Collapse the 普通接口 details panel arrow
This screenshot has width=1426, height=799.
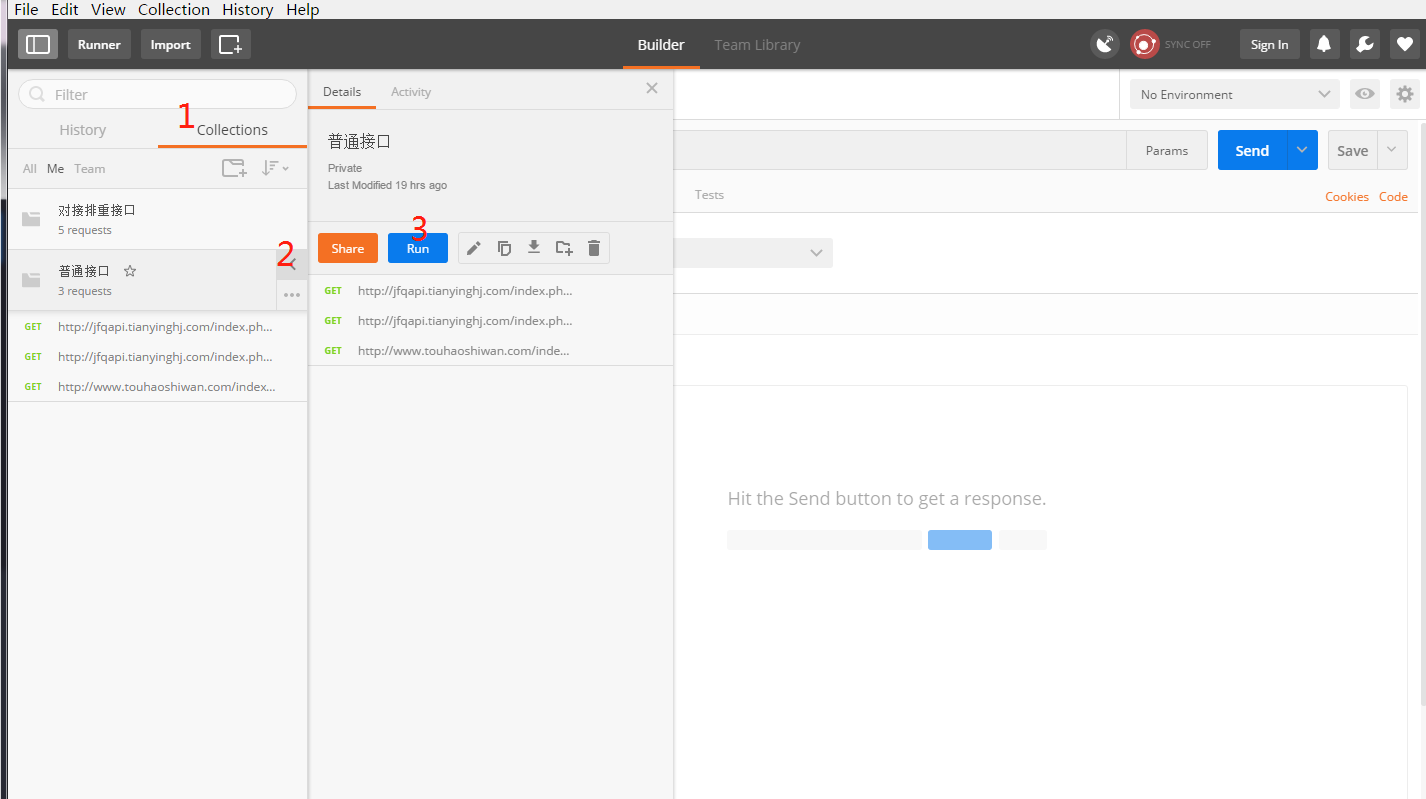(x=292, y=264)
